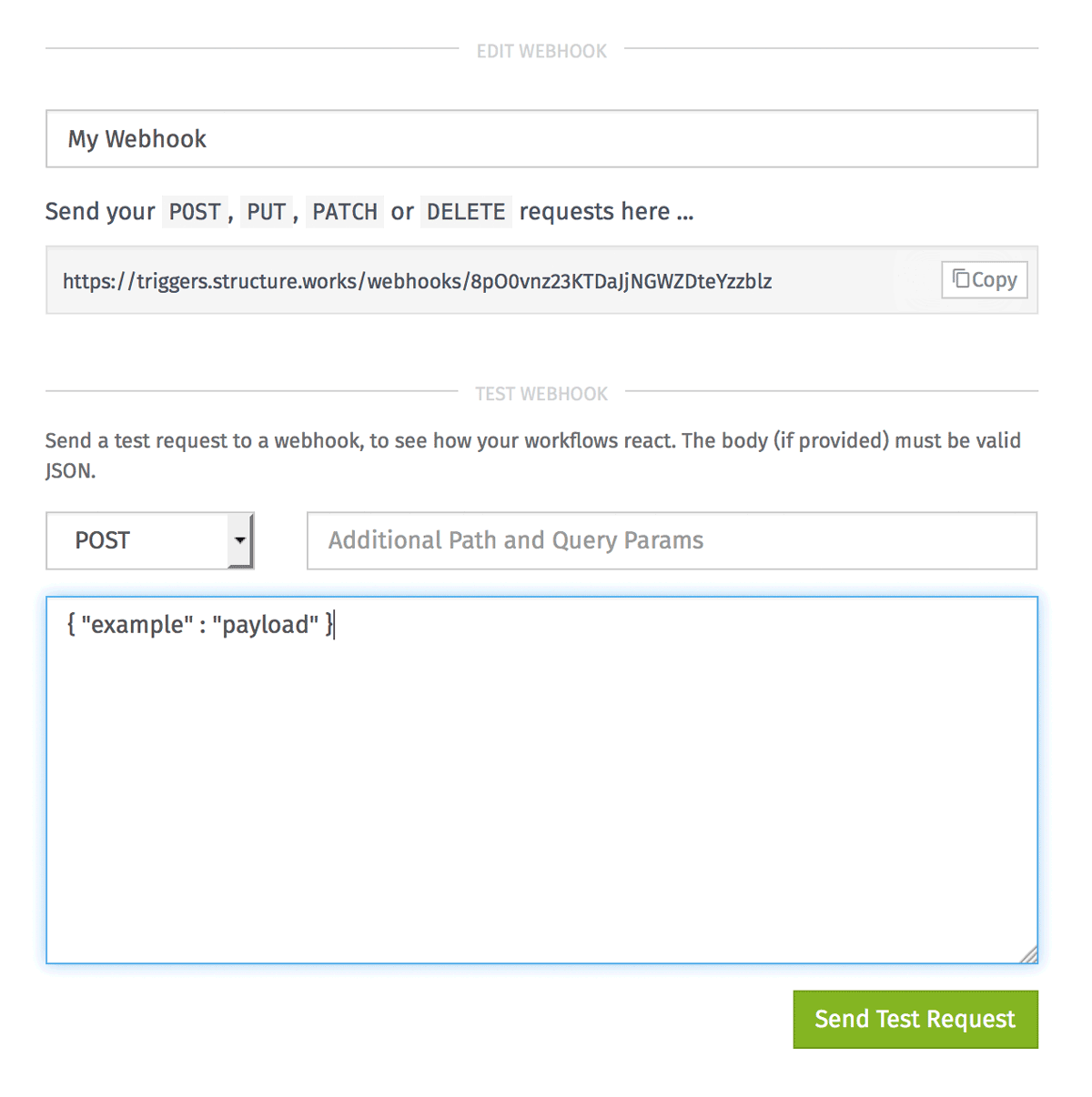This screenshot has height=1097, width=1092.
Task: Click the PATCH method code label
Action: (345, 212)
